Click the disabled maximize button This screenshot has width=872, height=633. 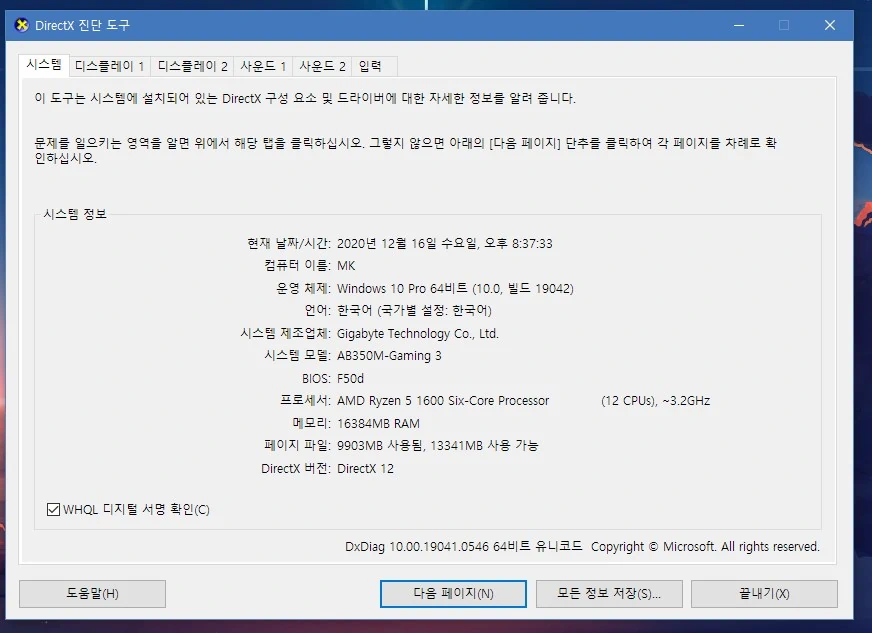786,25
